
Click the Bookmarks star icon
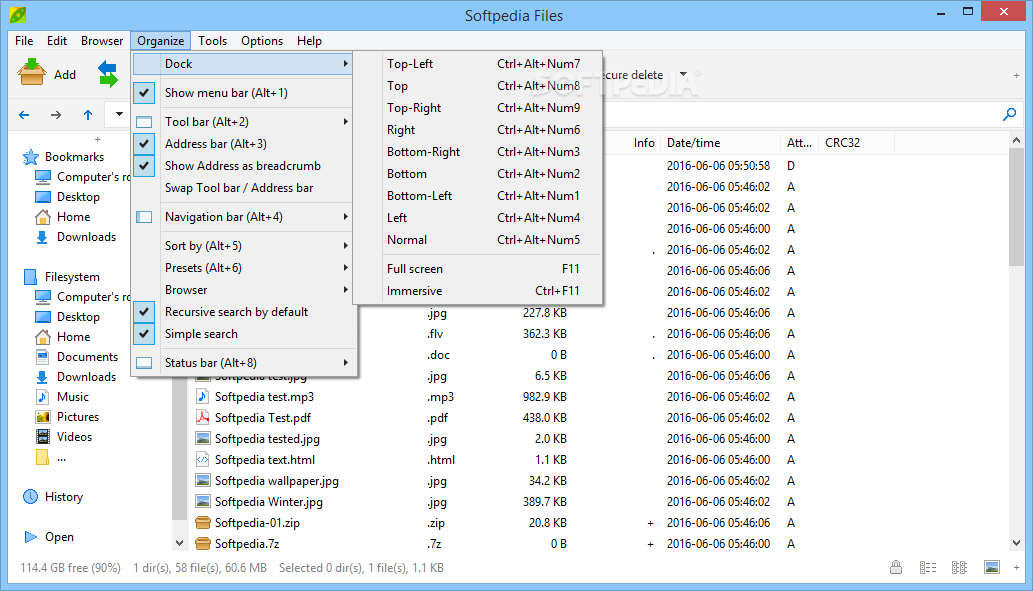(x=30, y=157)
